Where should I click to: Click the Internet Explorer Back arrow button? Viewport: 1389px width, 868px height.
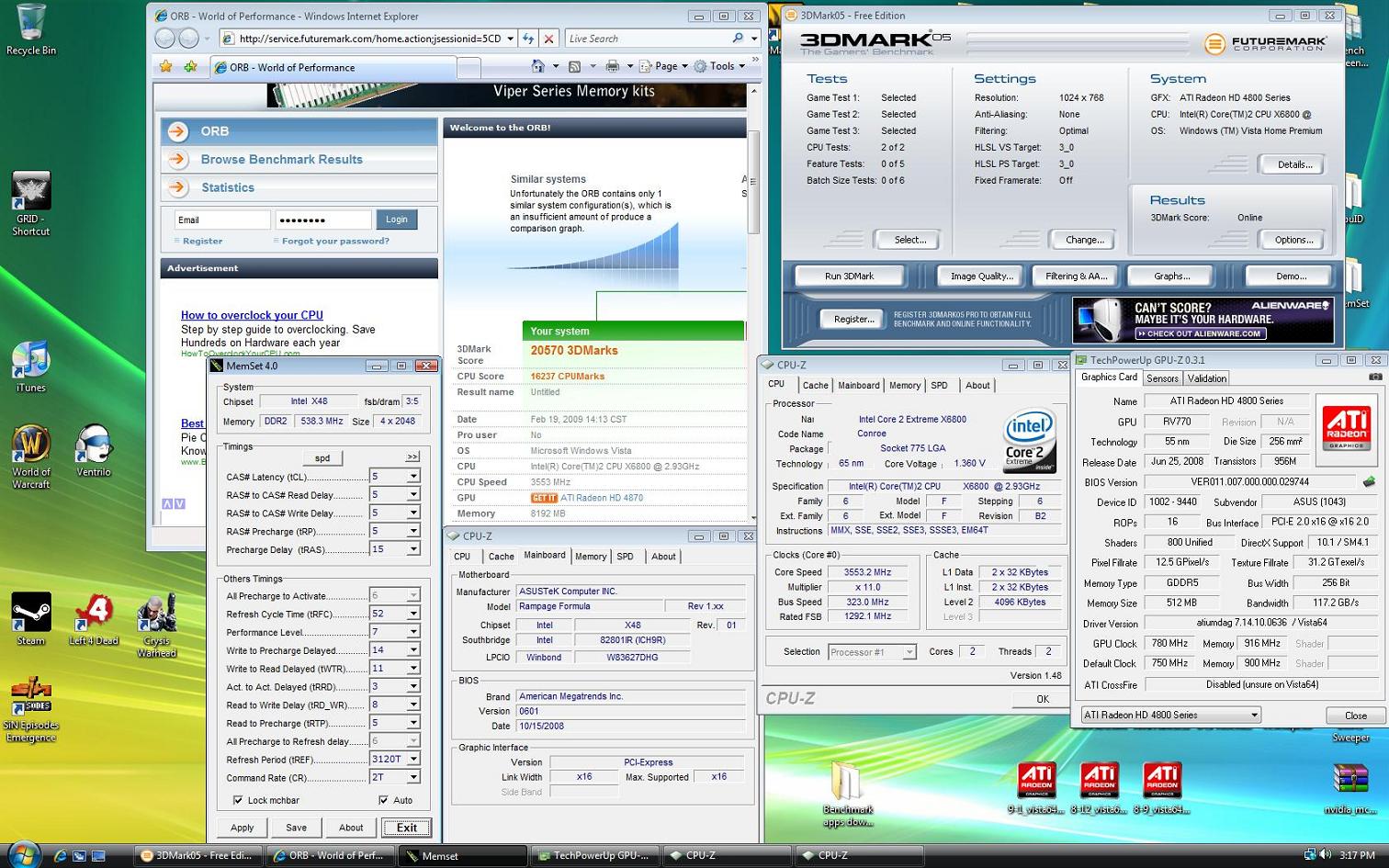pyautogui.click(x=164, y=39)
